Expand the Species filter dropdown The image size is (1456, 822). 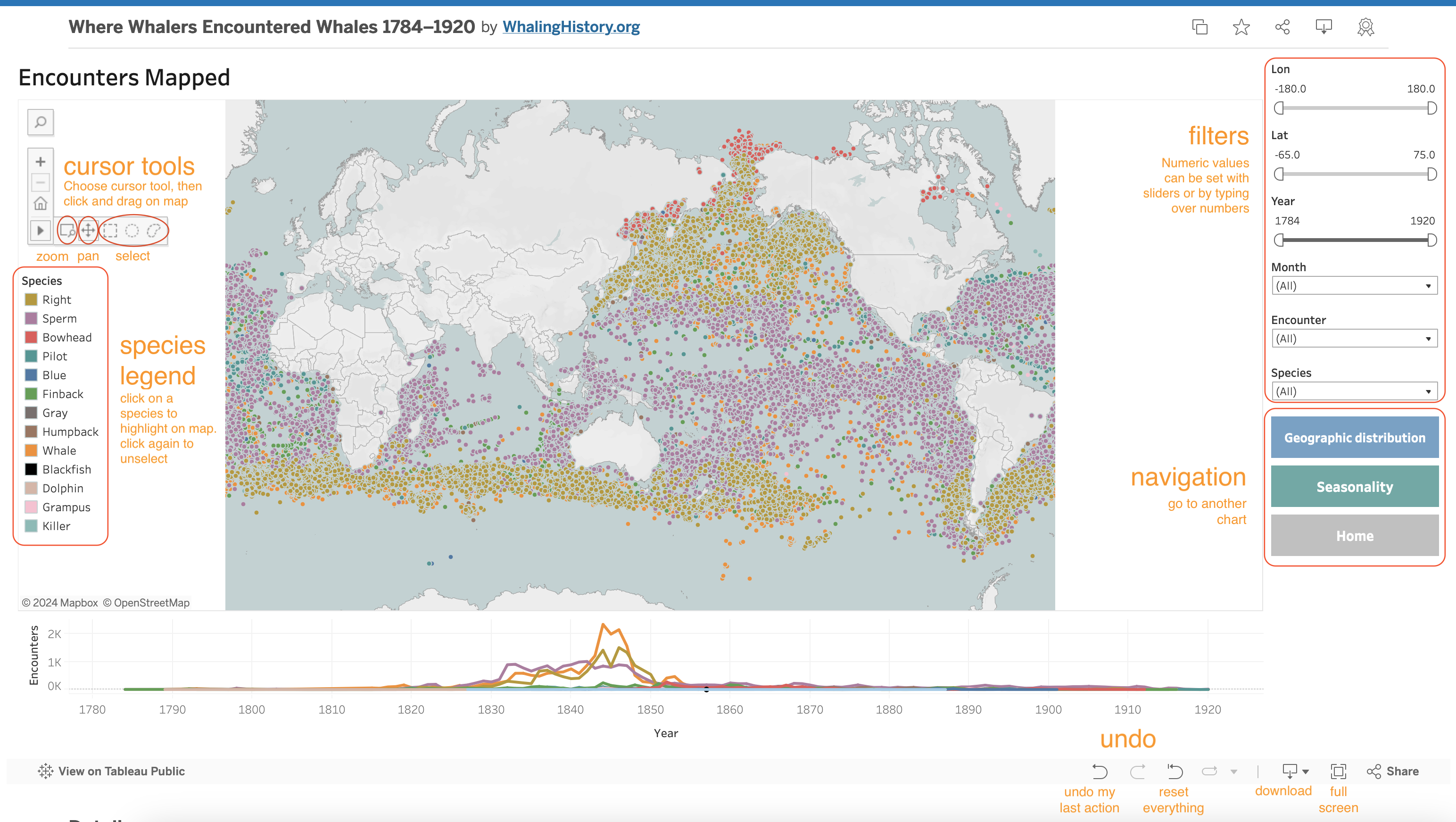(1354, 391)
